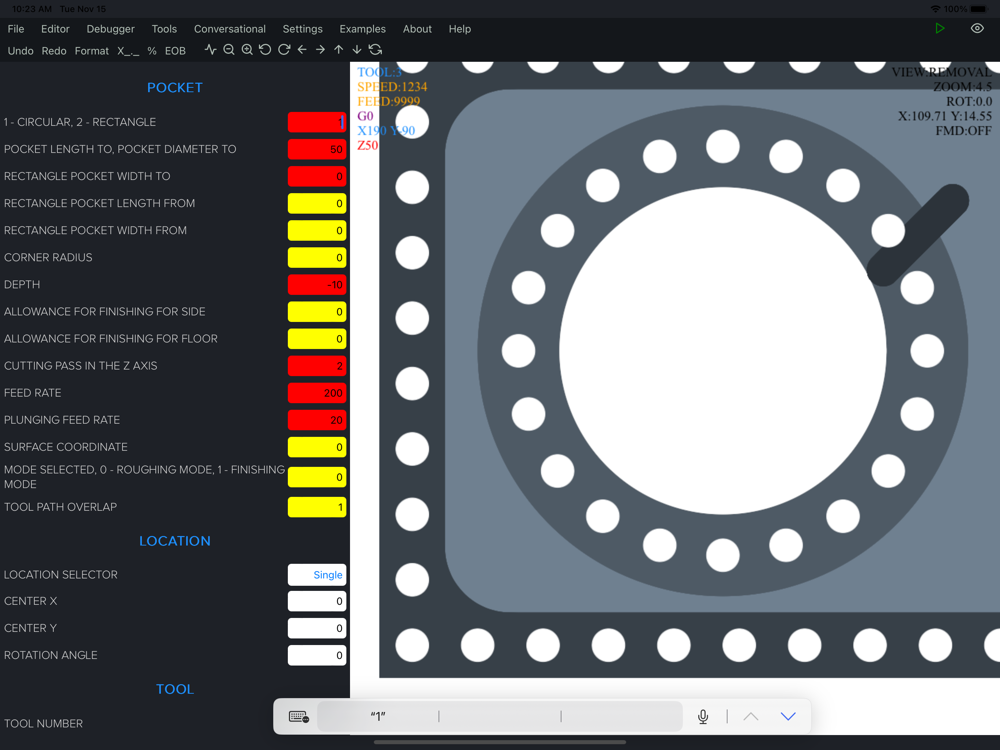Open the About menu
This screenshot has height=750, width=1000.
click(417, 29)
